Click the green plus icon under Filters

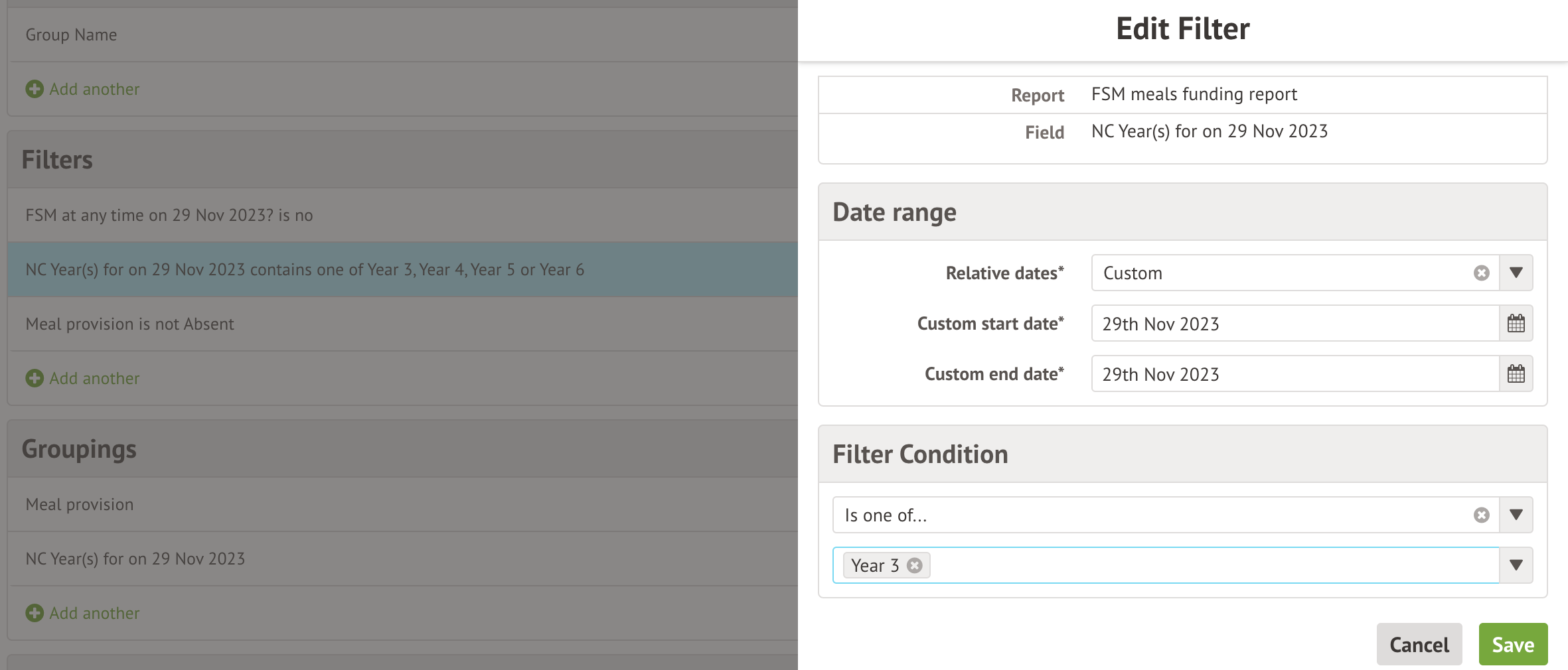pyautogui.click(x=35, y=377)
